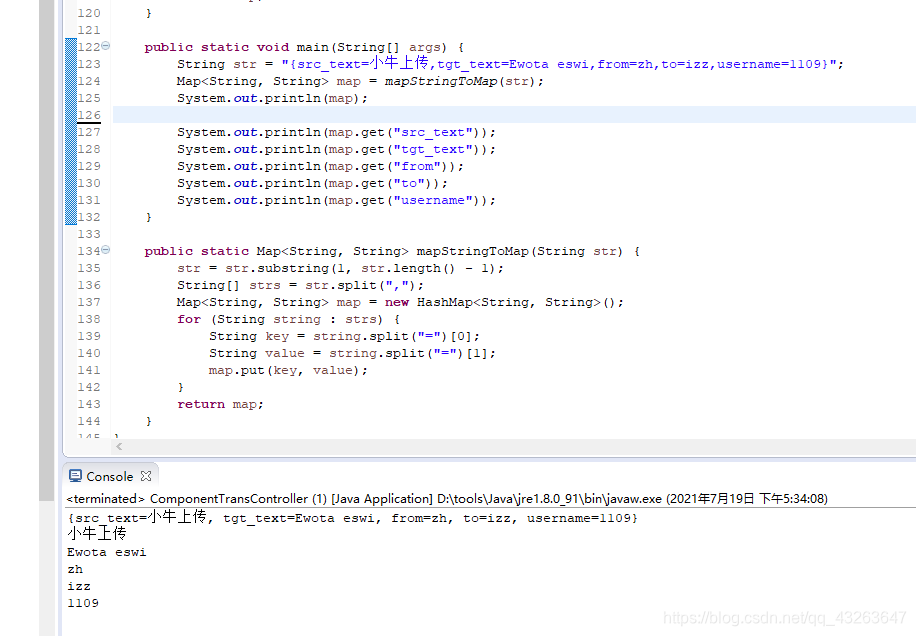Click the "to" string on line 130

(x=409, y=183)
